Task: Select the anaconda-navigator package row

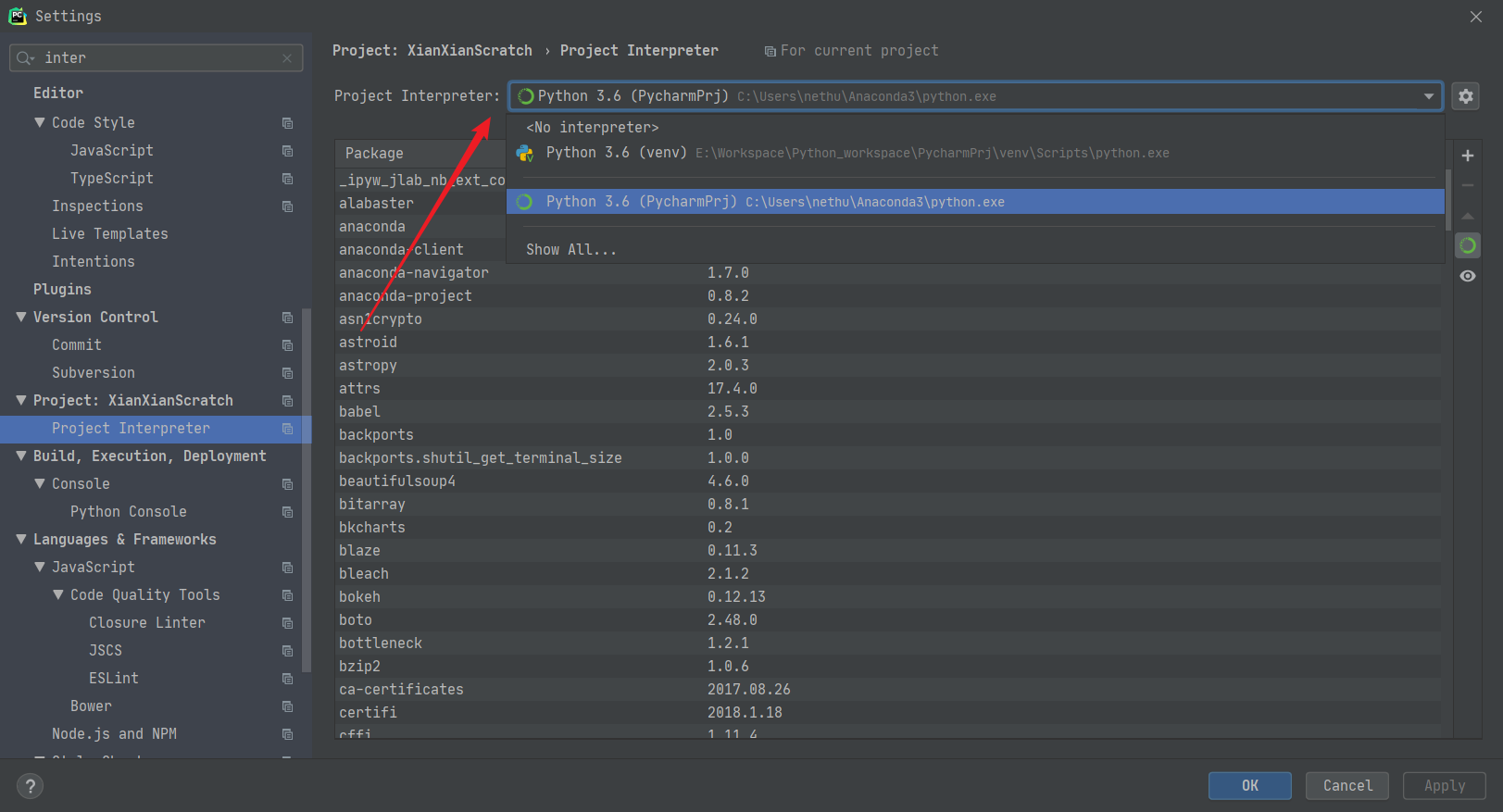Action: coord(887,273)
